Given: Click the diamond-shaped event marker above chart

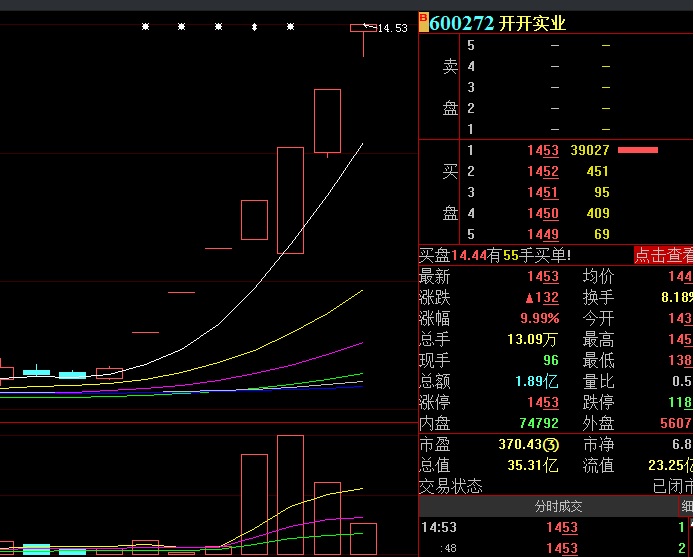Looking at the screenshot, I should (254, 27).
